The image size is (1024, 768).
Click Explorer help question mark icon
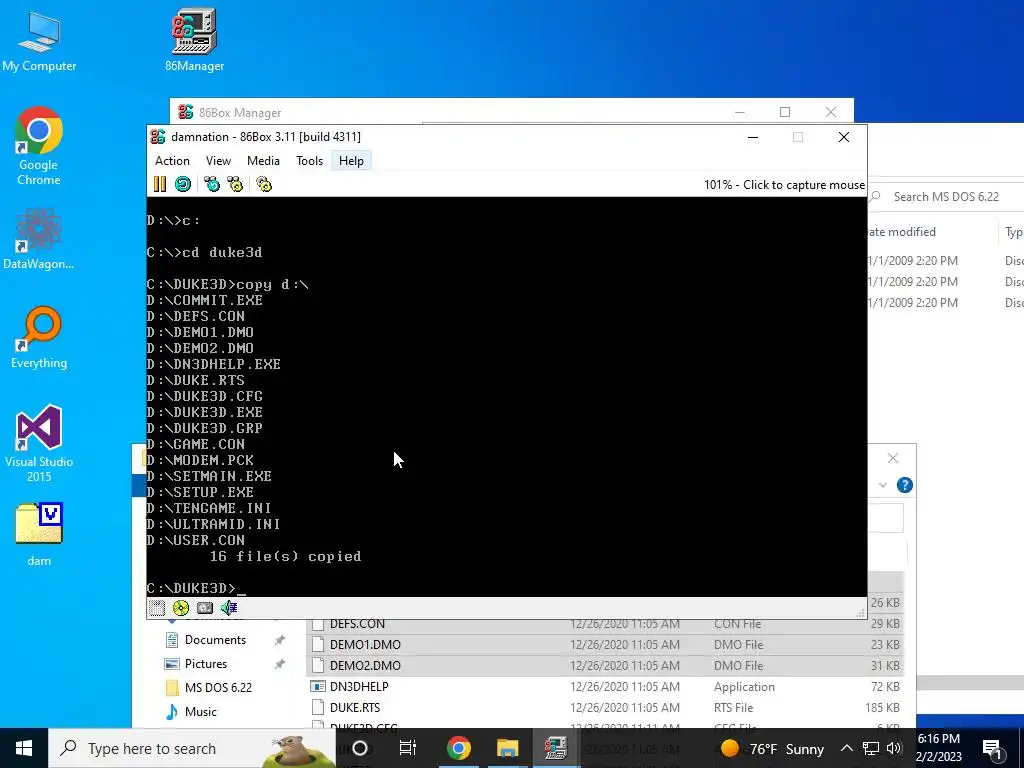click(x=904, y=485)
